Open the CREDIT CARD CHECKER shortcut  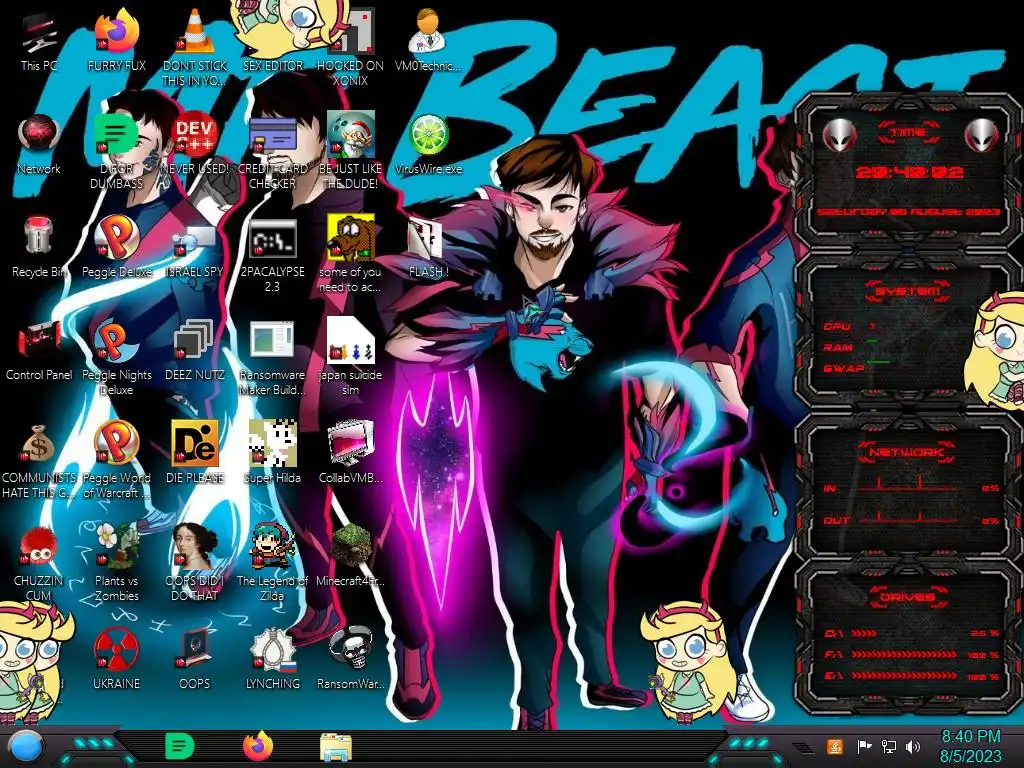tap(272, 150)
